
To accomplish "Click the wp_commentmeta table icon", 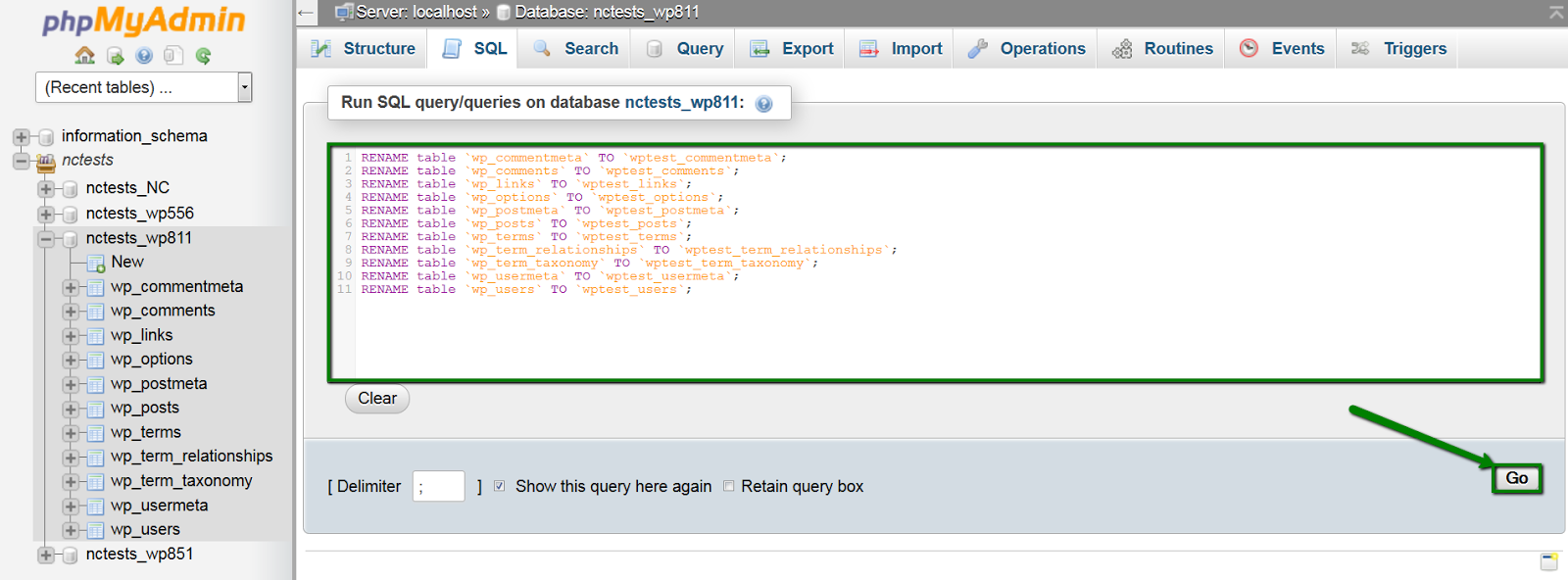I will [x=95, y=287].
